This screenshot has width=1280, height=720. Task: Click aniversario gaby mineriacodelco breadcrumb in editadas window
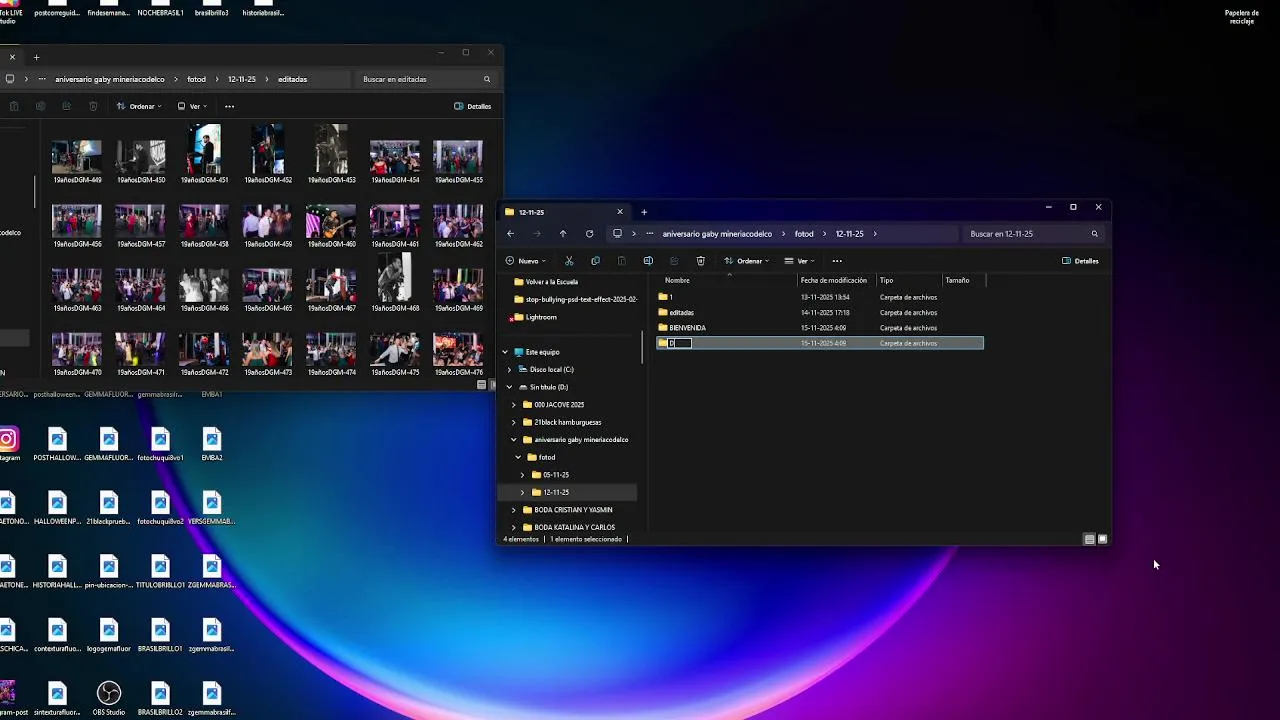click(x=110, y=79)
